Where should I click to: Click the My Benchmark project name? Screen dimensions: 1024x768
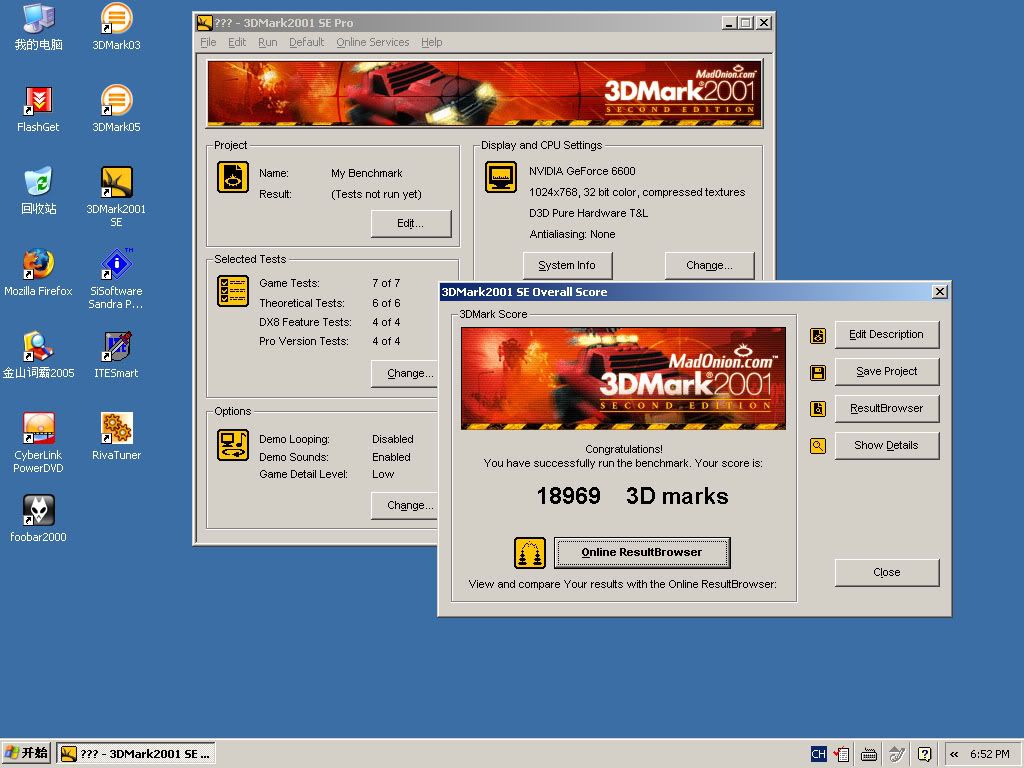tap(366, 173)
